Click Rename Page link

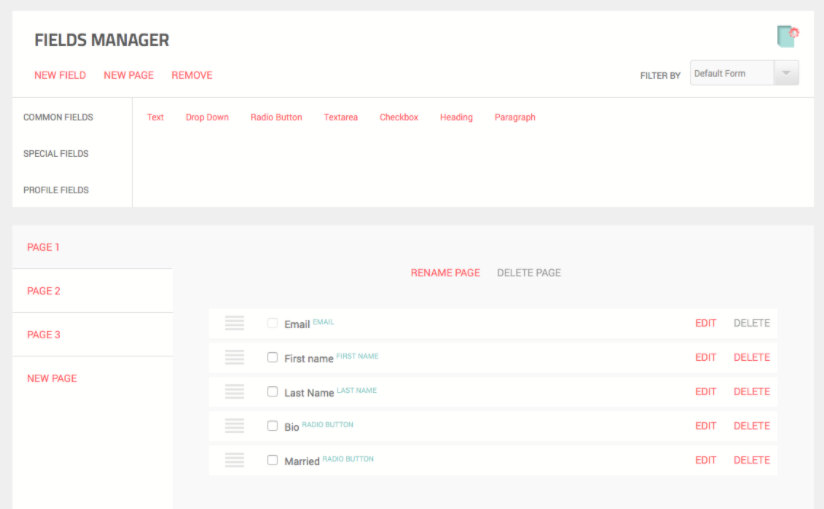coord(445,273)
